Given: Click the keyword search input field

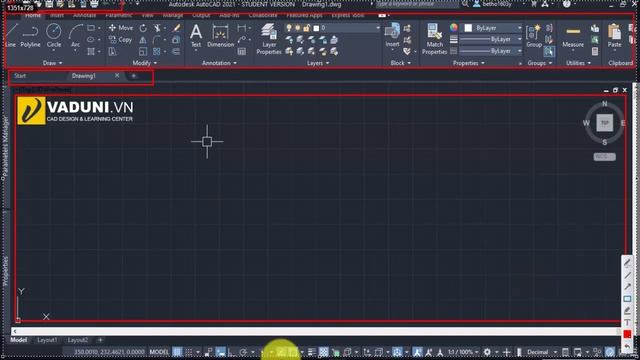Looking at the screenshot, I should [417, 4].
